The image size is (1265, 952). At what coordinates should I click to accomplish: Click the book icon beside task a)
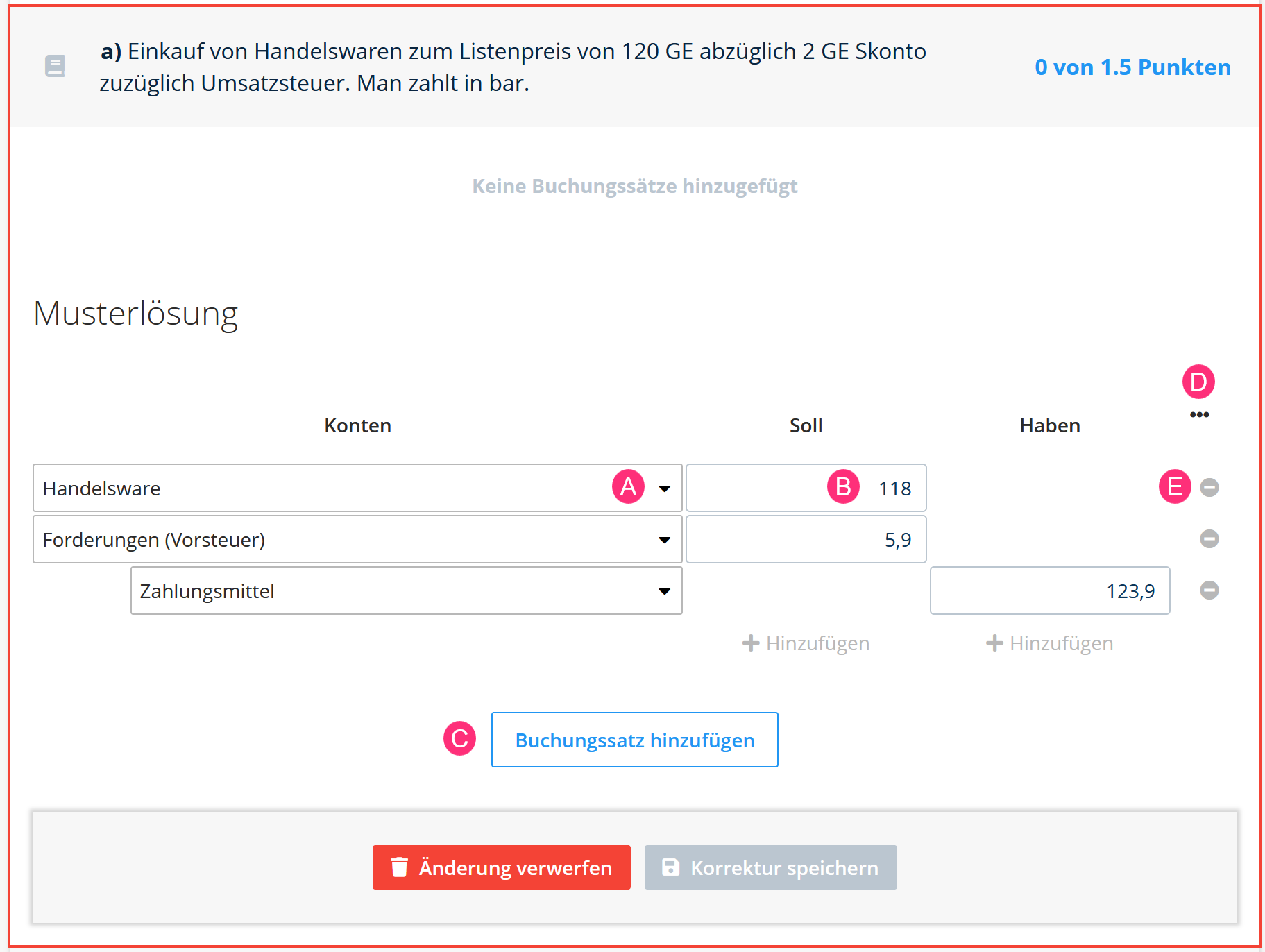(55, 67)
